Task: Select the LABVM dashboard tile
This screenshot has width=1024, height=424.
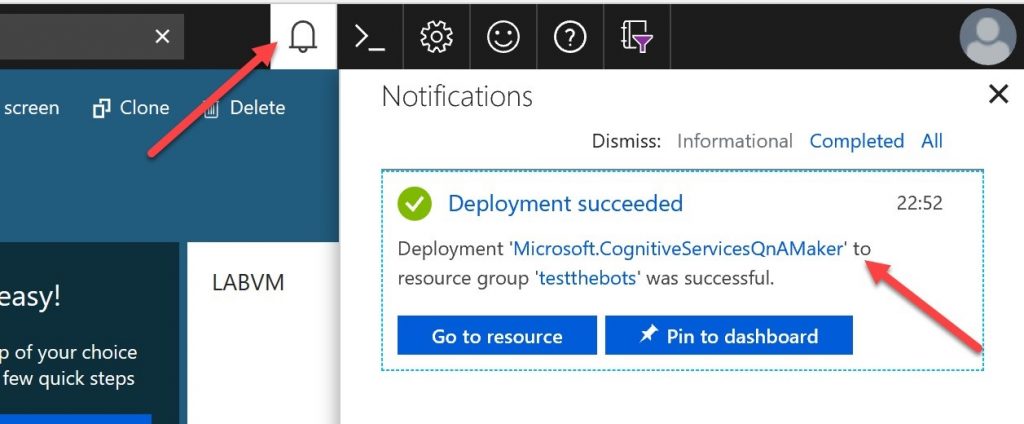Action: click(x=249, y=283)
